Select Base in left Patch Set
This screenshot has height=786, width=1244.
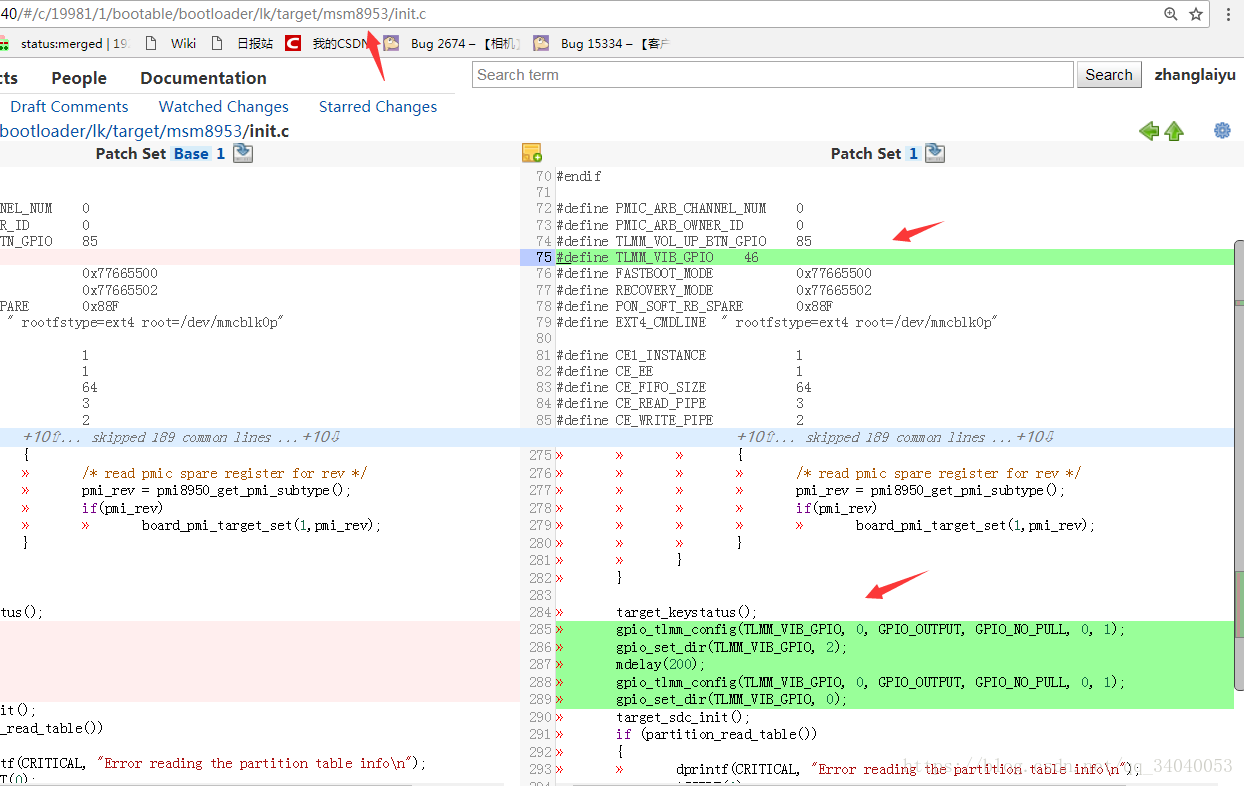tap(191, 153)
